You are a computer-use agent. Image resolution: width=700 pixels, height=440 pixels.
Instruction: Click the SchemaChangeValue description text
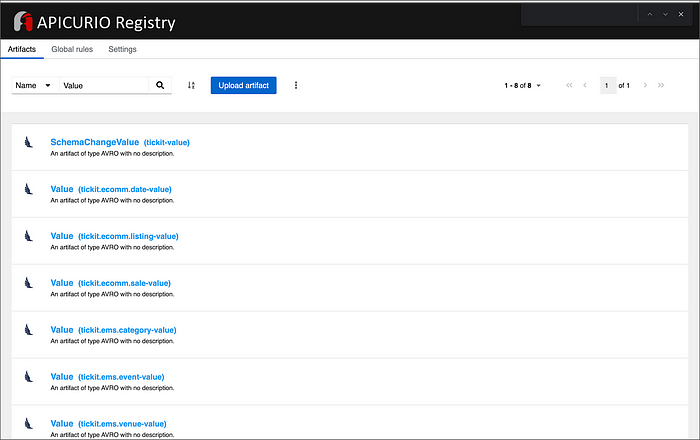[x=112, y=154]
